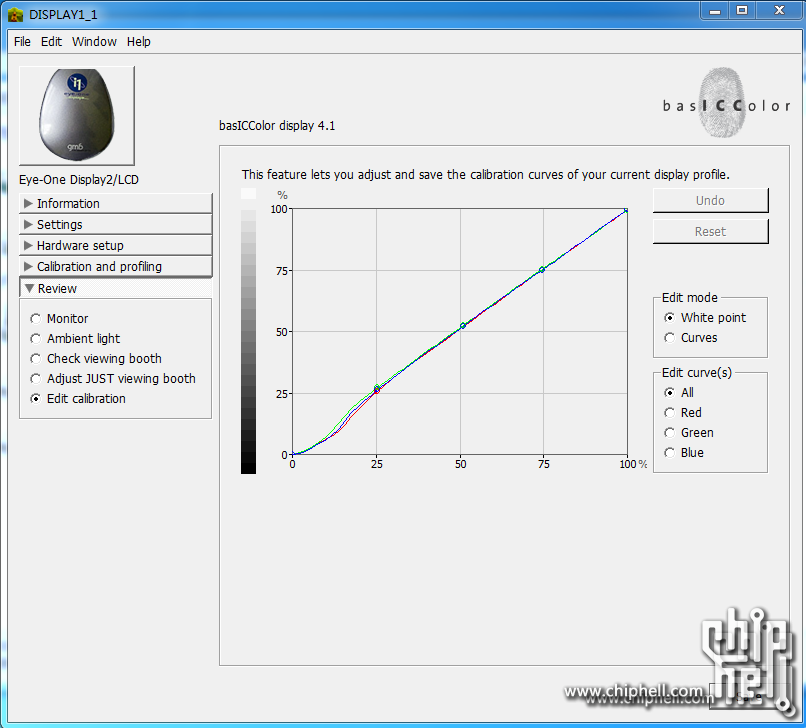Maximize the DISPLAY1_1 window

tap(742, 11)
